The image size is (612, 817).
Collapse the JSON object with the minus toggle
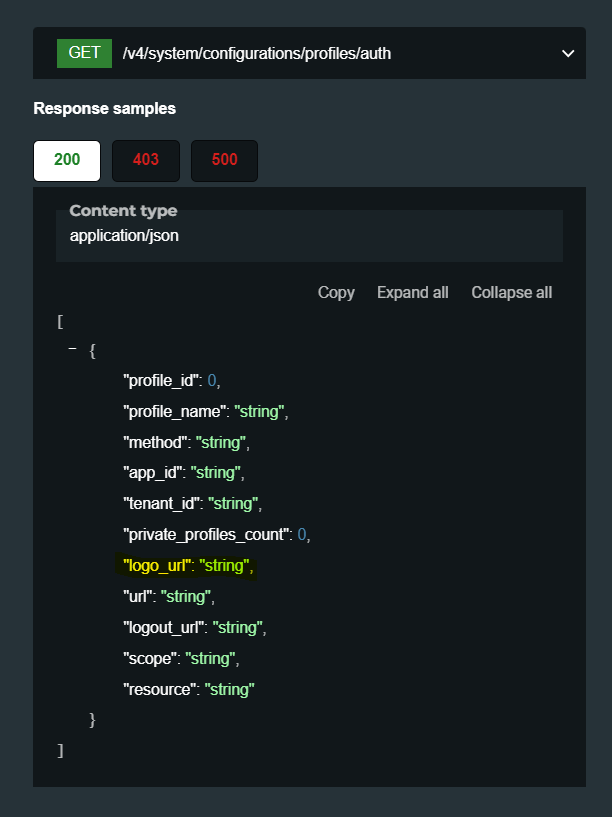[72, 350]
